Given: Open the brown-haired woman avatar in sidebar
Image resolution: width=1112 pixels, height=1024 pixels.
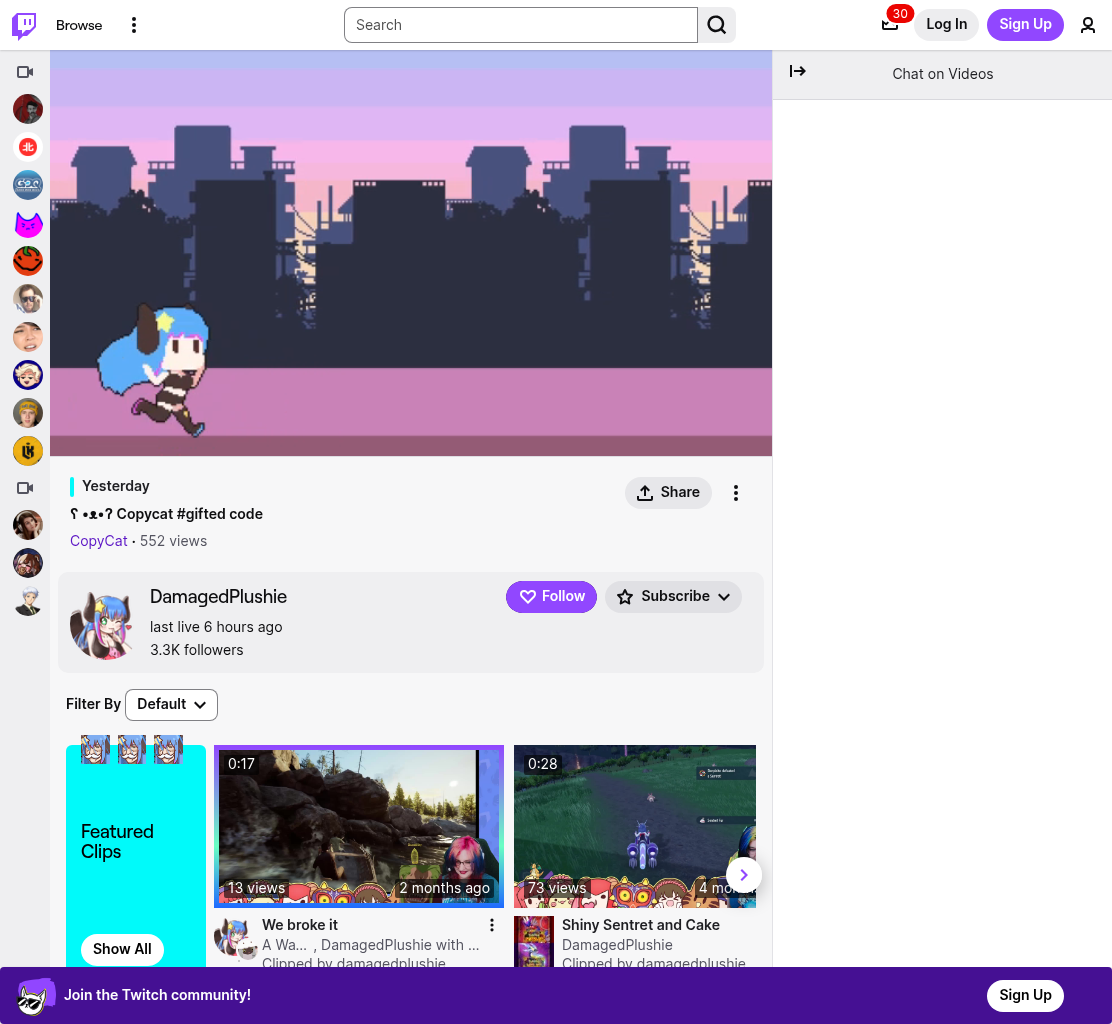Looking at the screenshot, I should point(28,525).
